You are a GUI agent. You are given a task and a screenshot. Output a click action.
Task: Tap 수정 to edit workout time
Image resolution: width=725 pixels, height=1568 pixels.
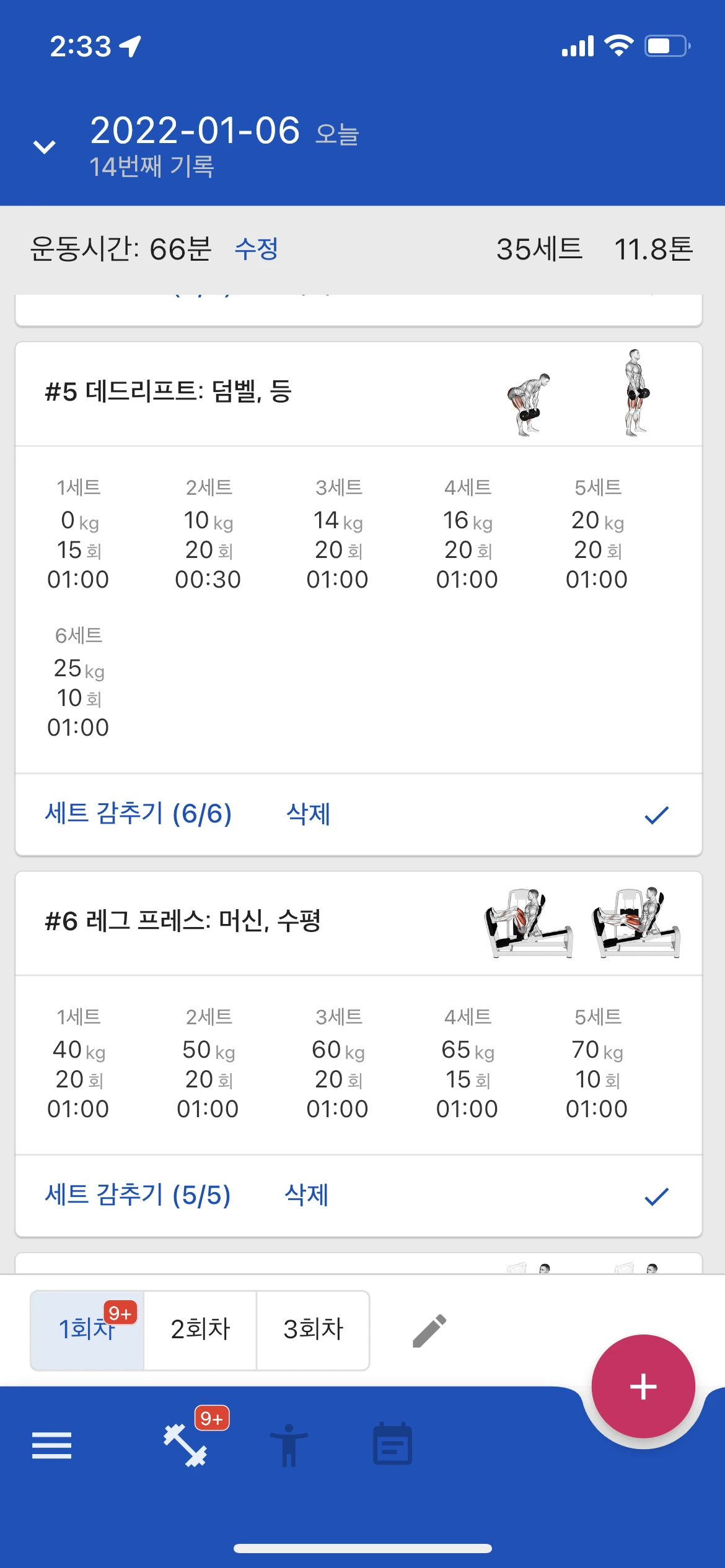256,250
